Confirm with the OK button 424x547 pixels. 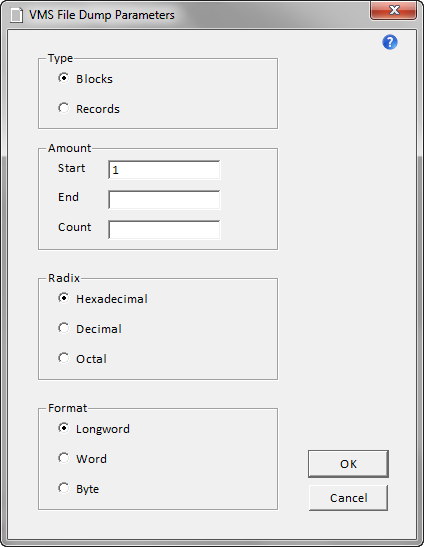coord(348,464)
